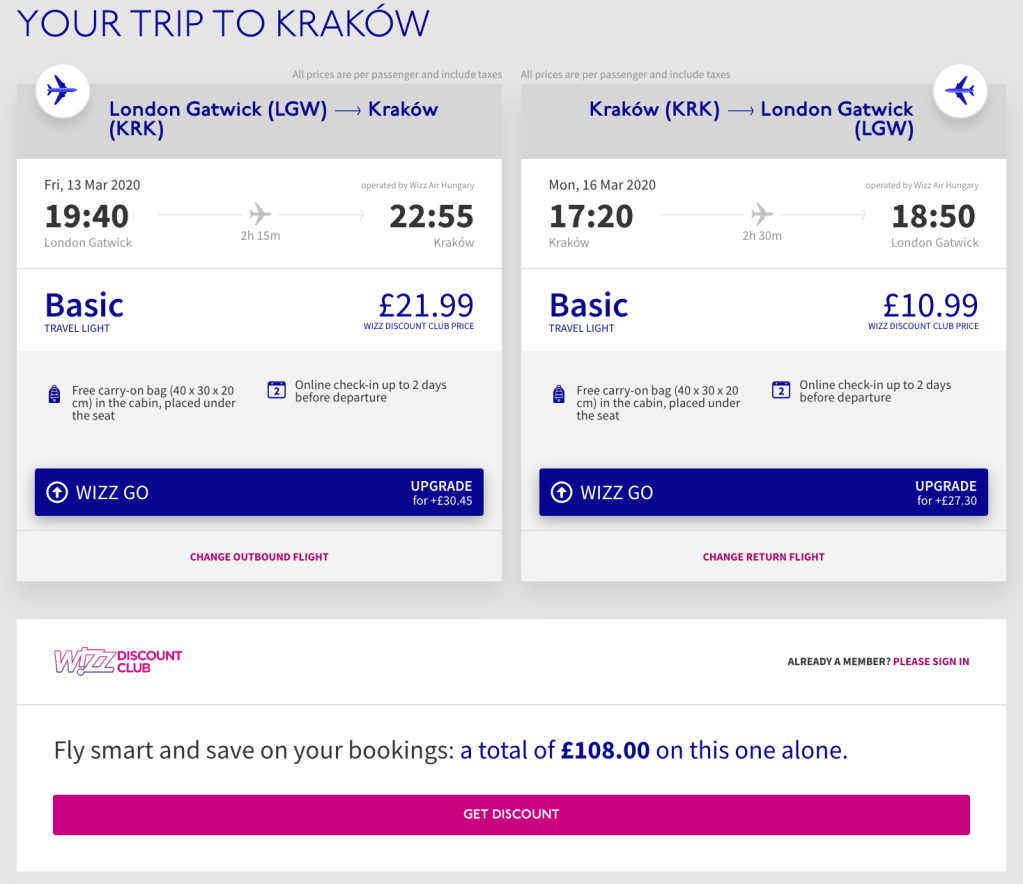Screen dimensions: 1023x884
Task: Click the up-arrow icon on outbound WIZZ GO
Action: coord(58,492)
